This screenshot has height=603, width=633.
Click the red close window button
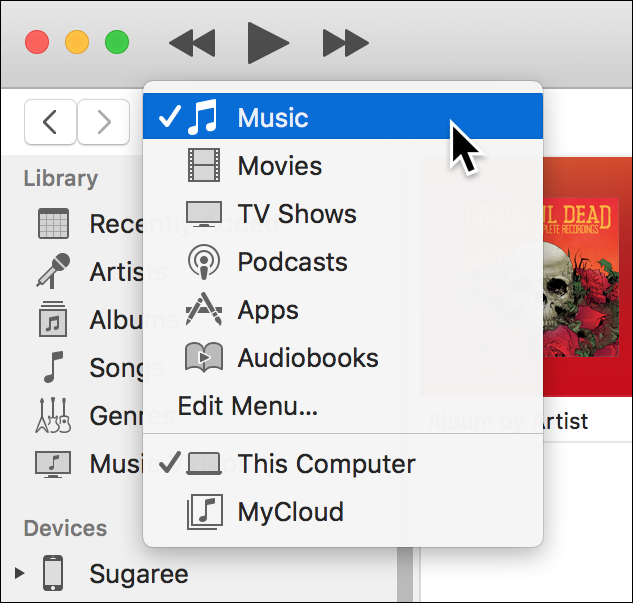click(x=37, y=42)
